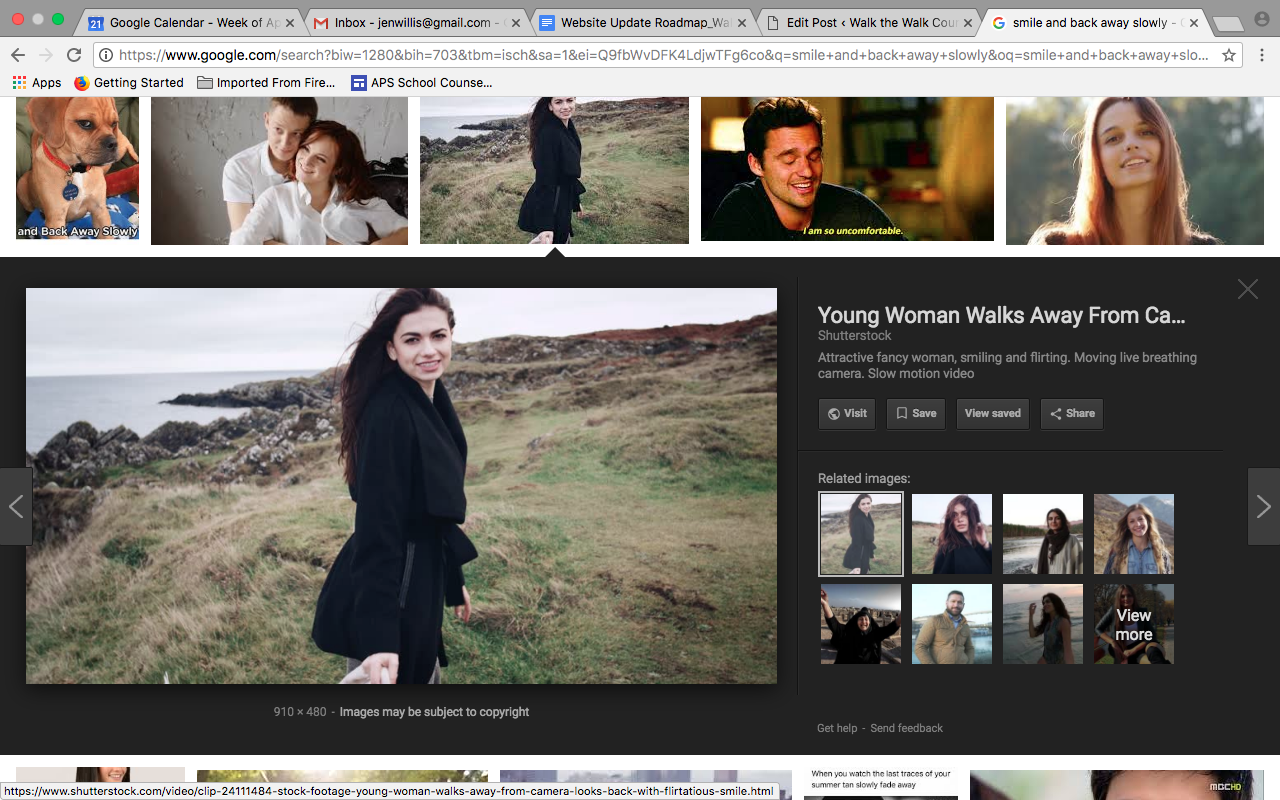Share the image via Share button
This screenshot has width=1280, height=800.
coord(1071,414)
